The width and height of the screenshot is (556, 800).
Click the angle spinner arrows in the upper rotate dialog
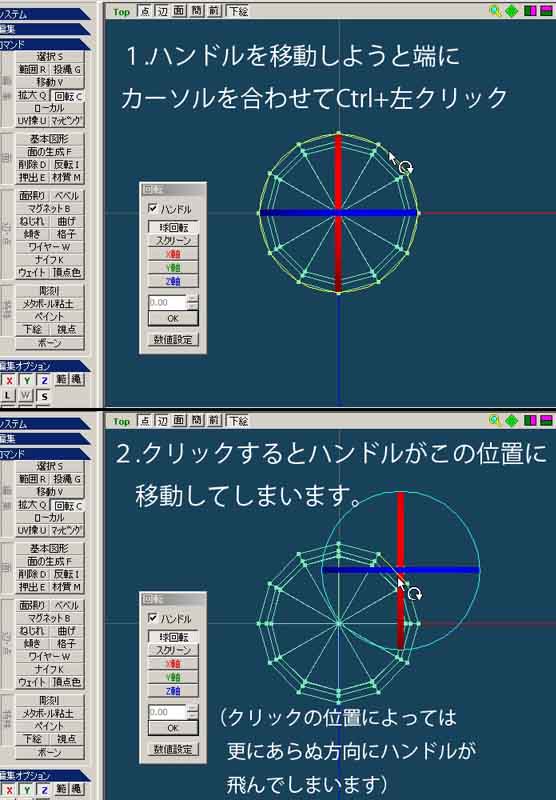[x=192, y=302]
